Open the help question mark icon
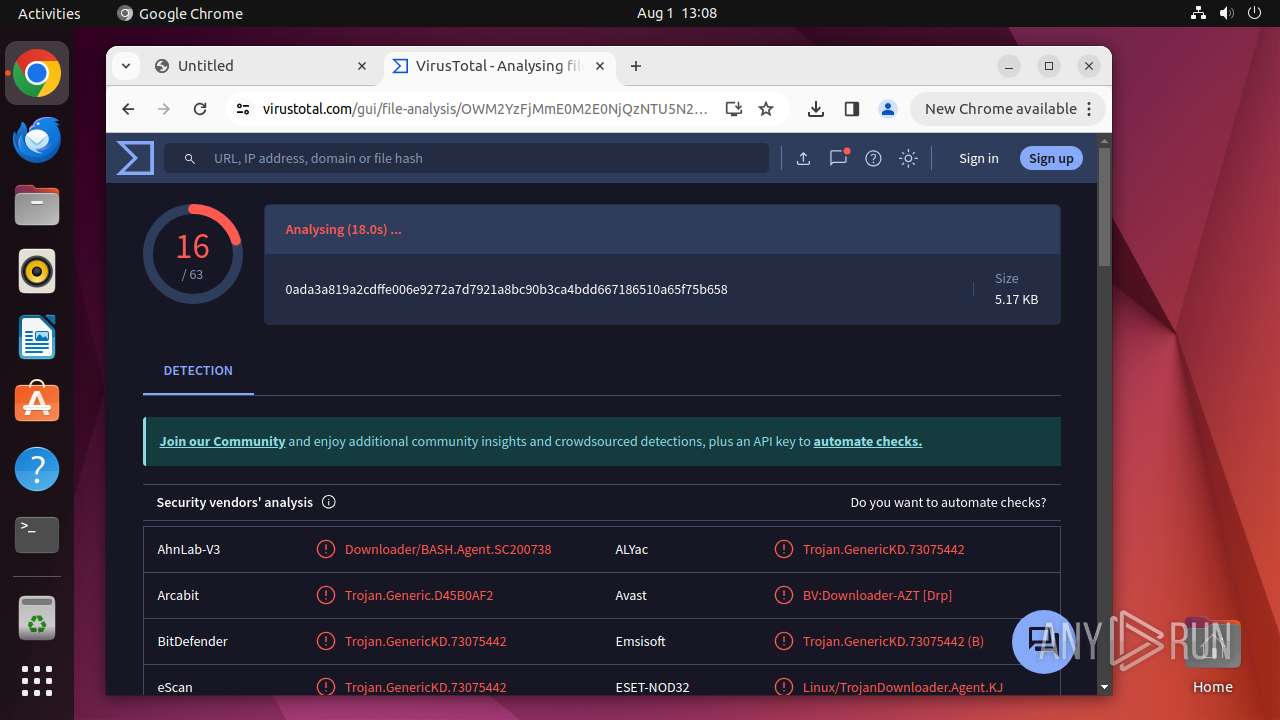1280x720 pixels. click(873, 158)
